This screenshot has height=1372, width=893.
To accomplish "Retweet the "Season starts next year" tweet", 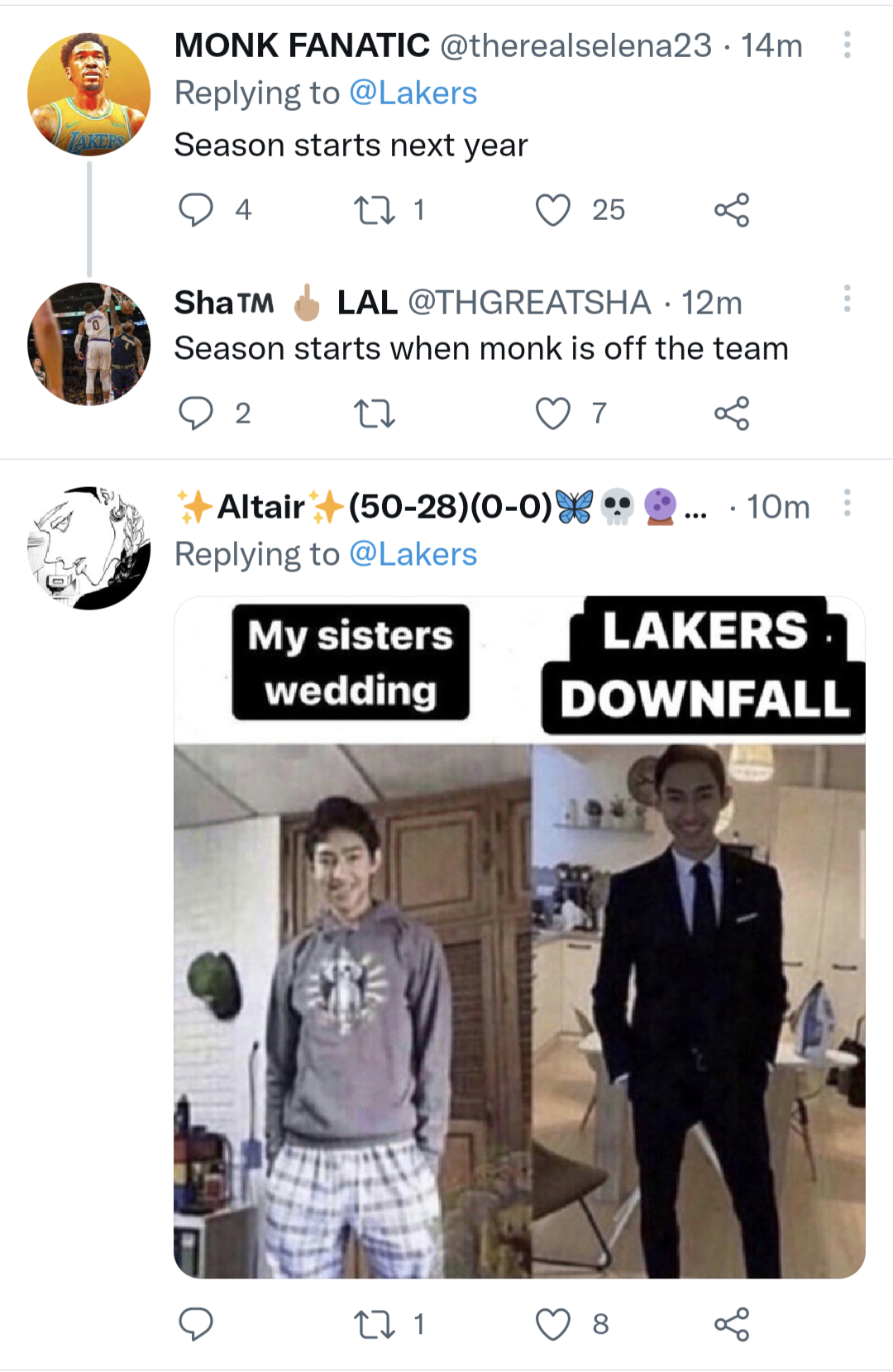I will (x=375, y=209).
